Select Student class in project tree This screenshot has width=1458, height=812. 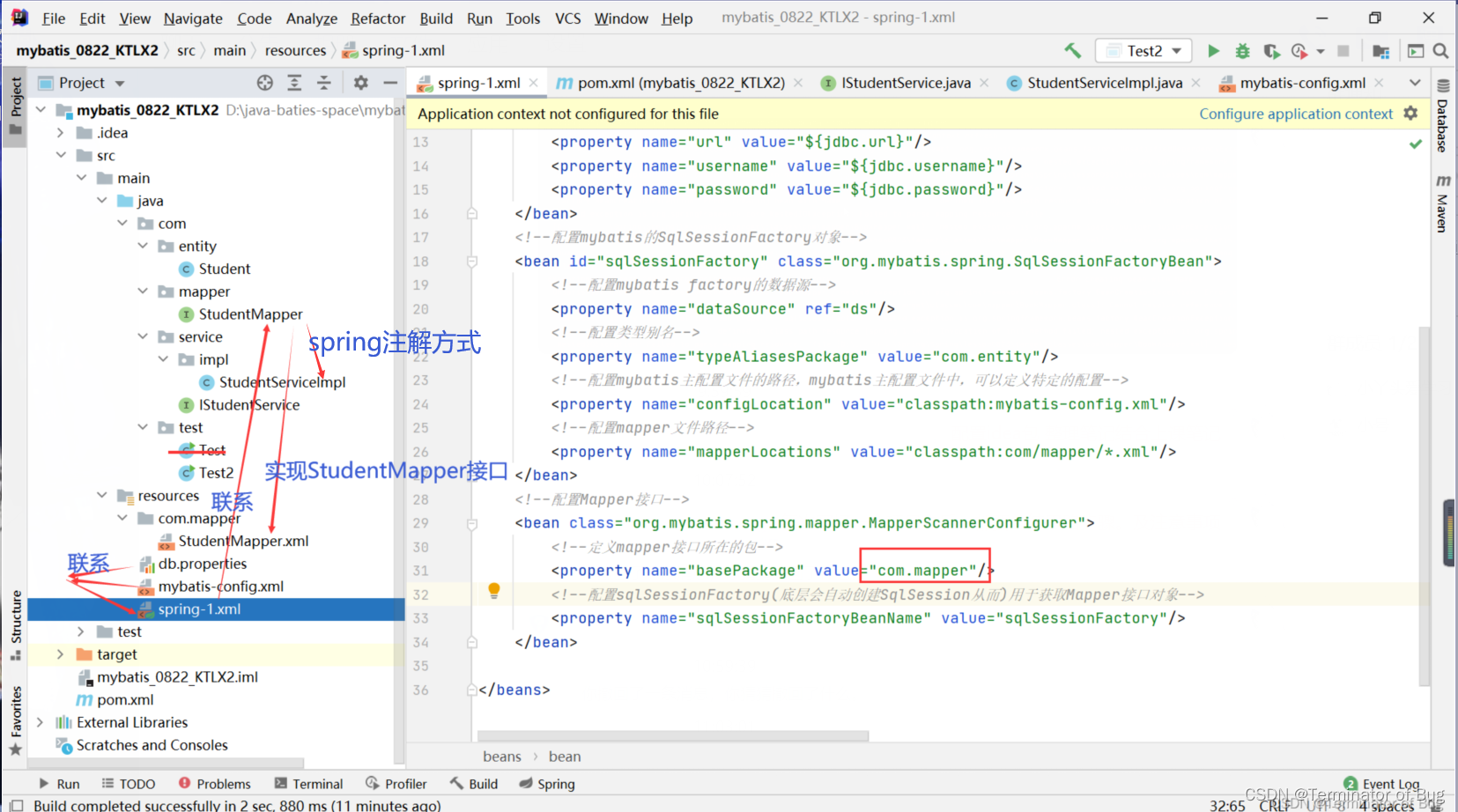coord(225,269)
